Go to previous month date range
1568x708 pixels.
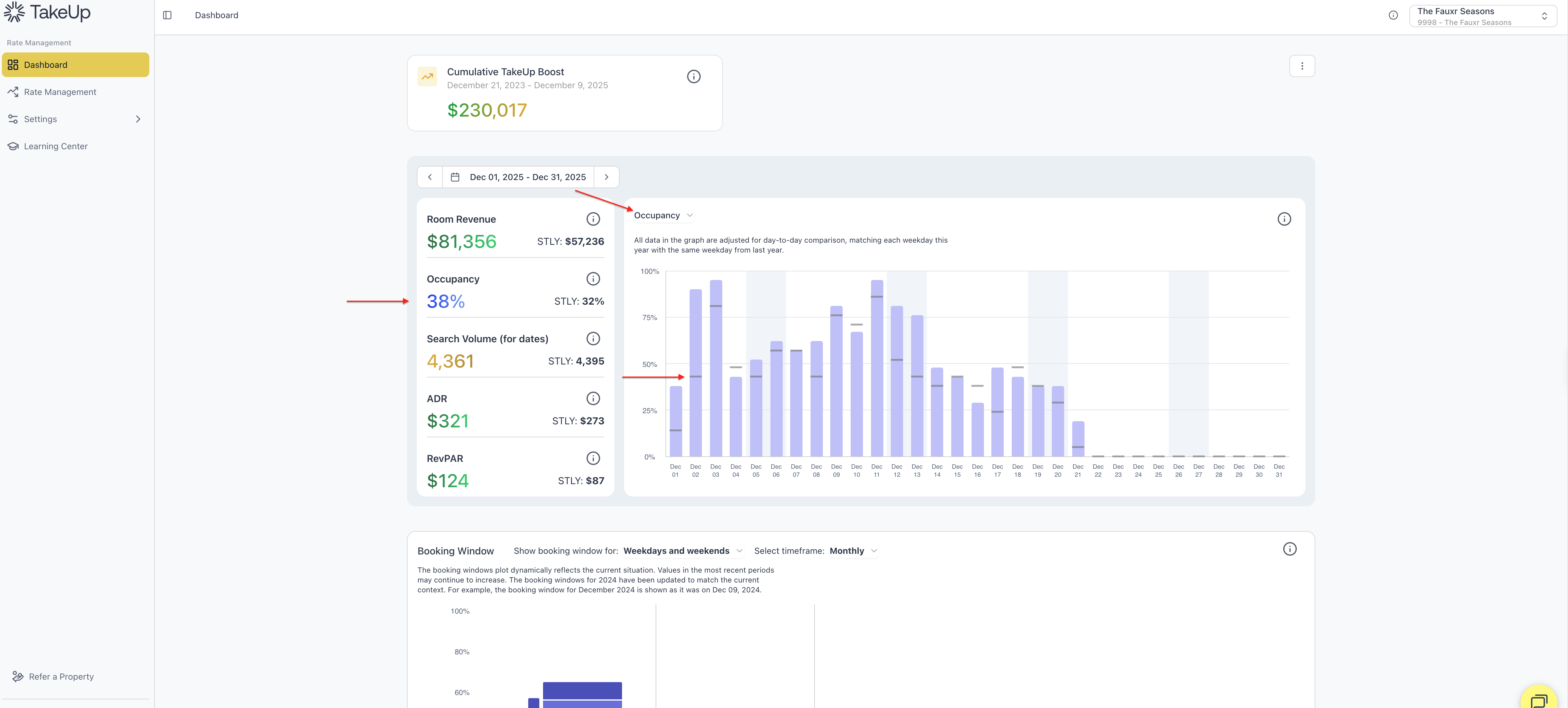(430, 177)
